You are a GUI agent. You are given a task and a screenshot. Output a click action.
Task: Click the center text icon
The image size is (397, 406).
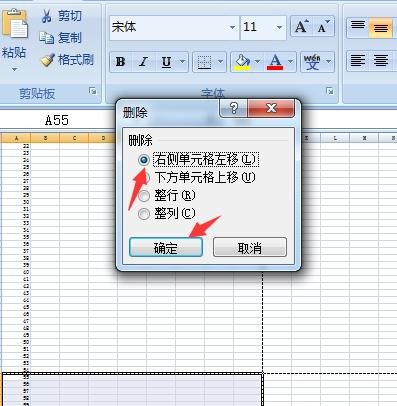pos(381,61)
